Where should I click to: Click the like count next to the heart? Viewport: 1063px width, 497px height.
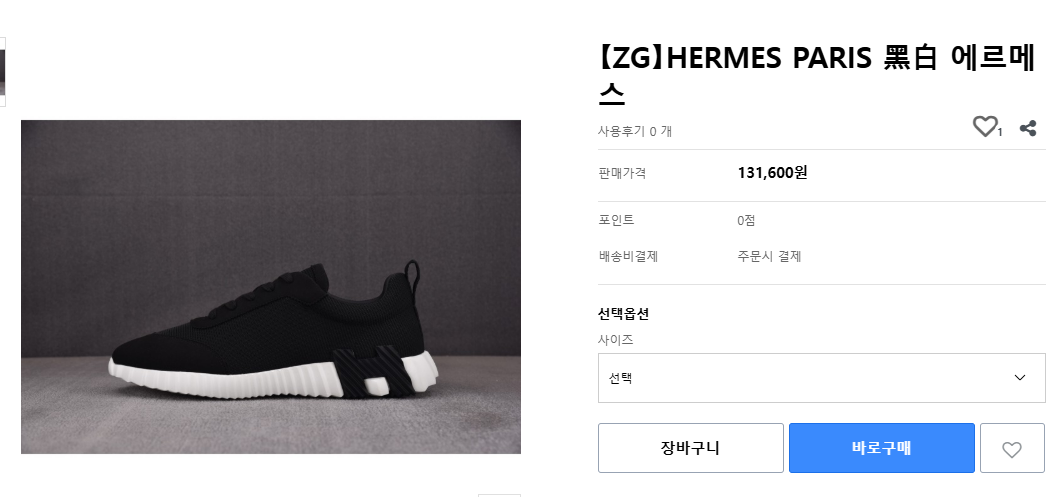[1000, 132]
